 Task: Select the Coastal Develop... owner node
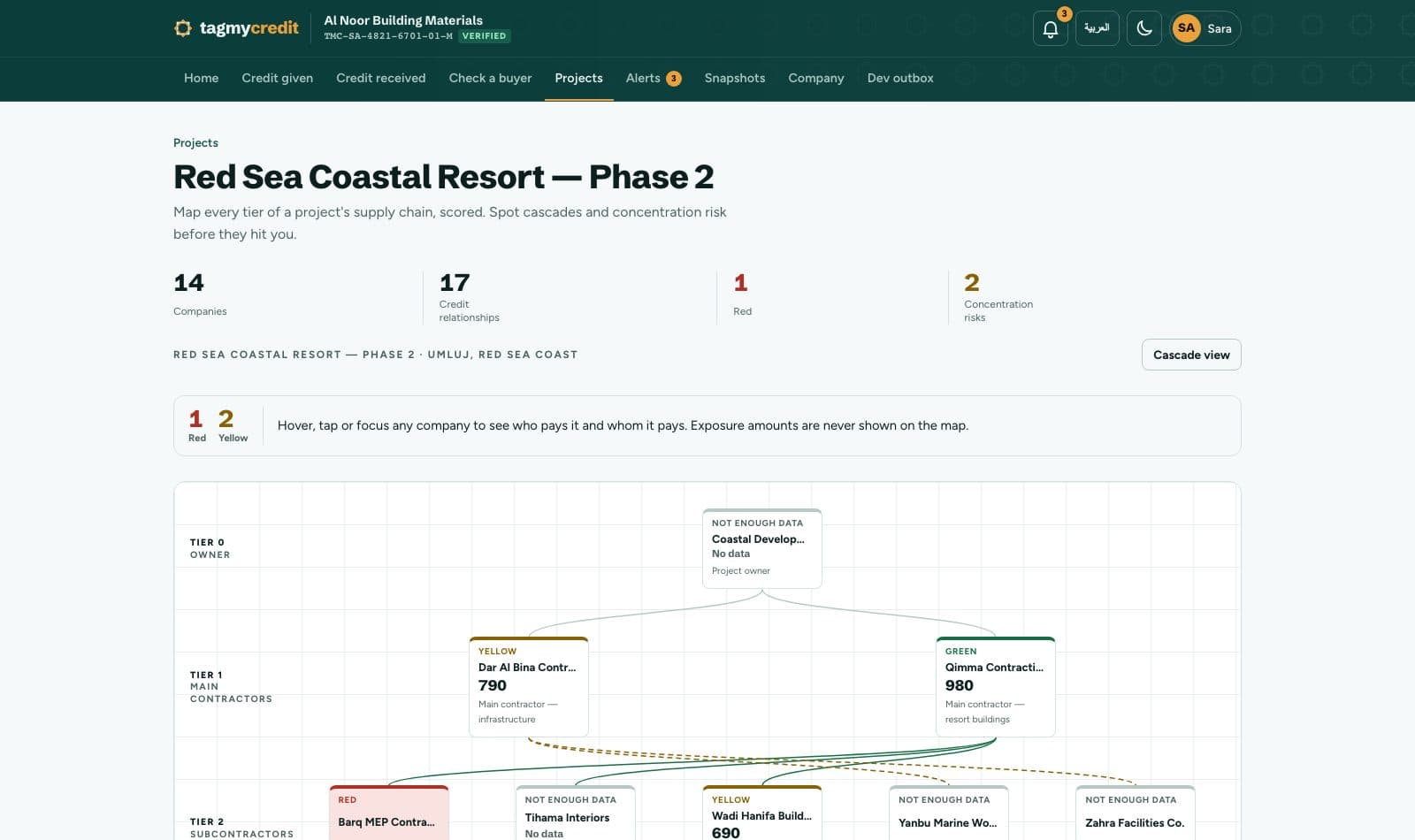pos(762,548)
